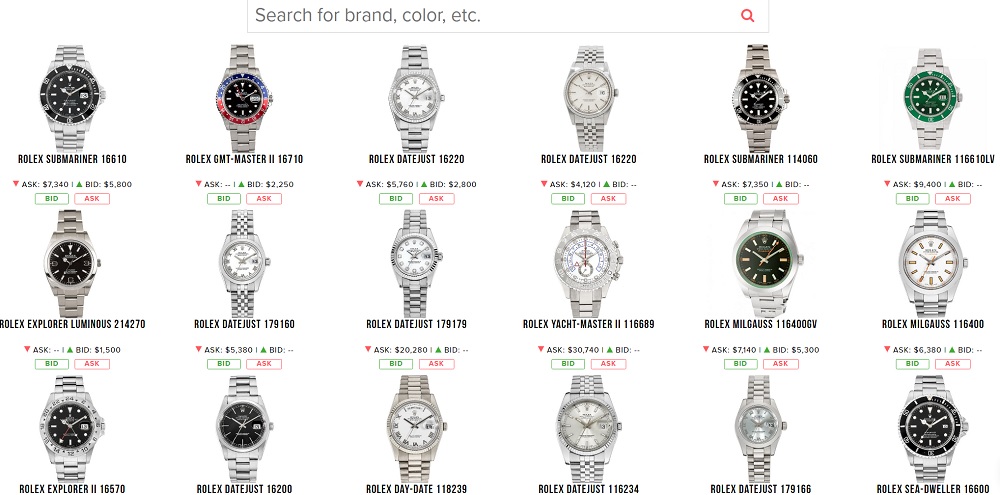1000x495 pixels.
Task: Click BID under Rolex Submariner 16610
Action: click(x=52, y=198)
